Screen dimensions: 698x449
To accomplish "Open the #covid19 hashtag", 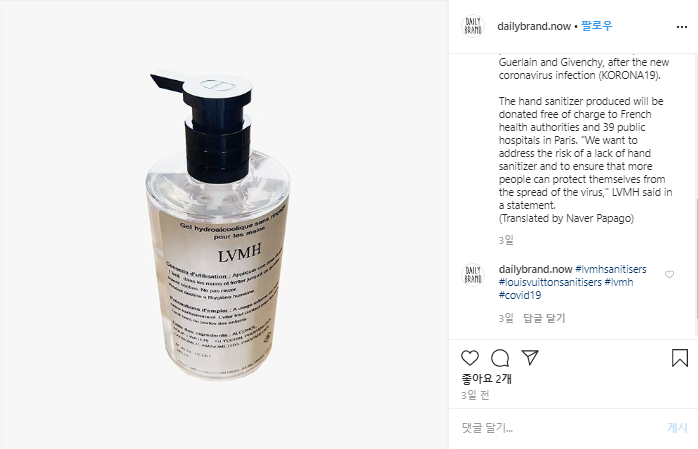I will tap(520, 295).
